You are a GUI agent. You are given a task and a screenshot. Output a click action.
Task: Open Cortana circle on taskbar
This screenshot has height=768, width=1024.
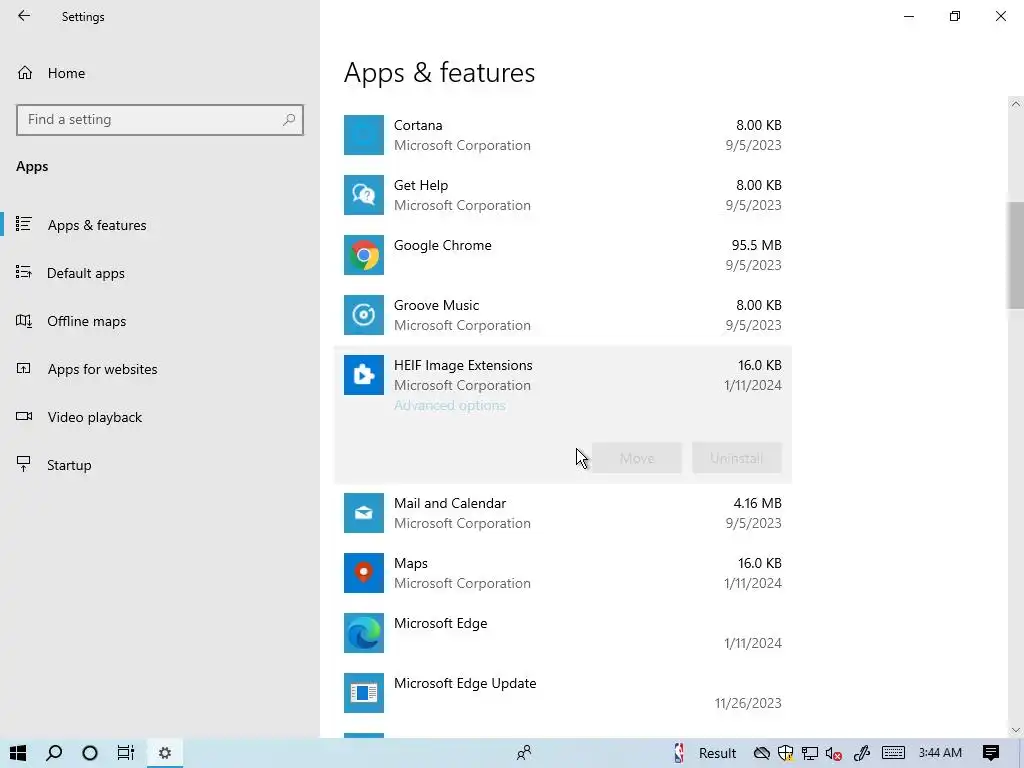pyautogui.click(x=90, y=753)
